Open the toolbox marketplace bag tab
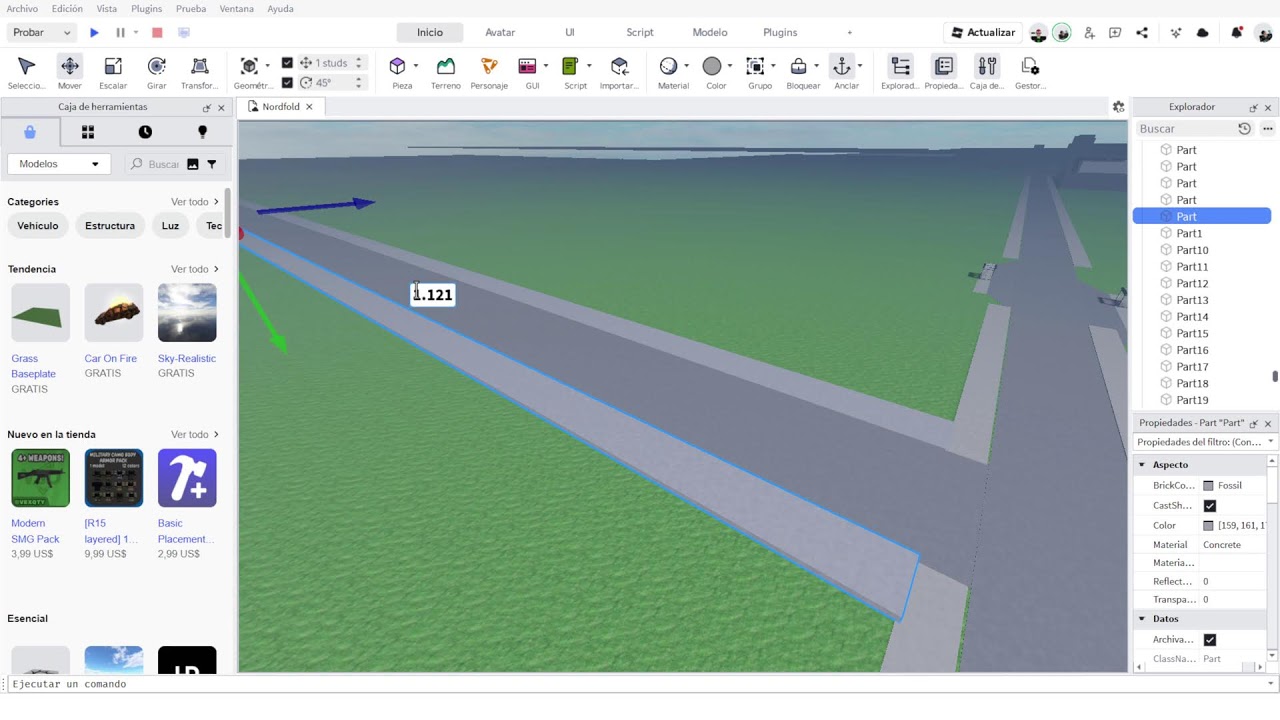The image size is (1280, 720). 30,132
